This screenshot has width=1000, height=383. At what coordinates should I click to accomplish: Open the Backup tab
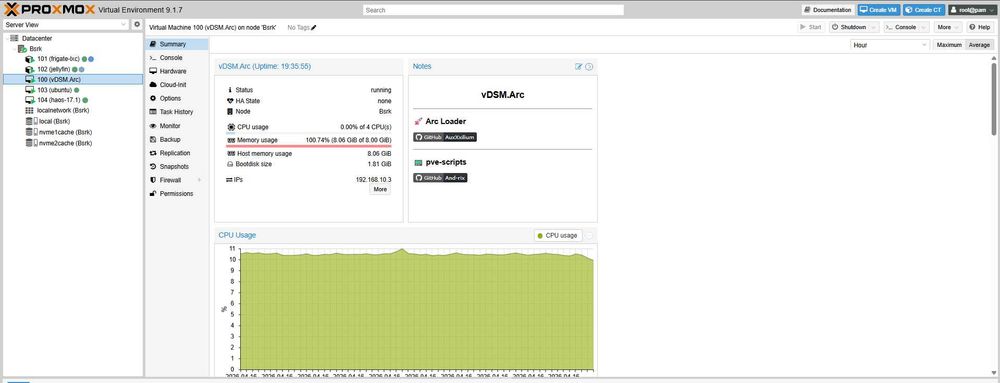tap(177, 139)
